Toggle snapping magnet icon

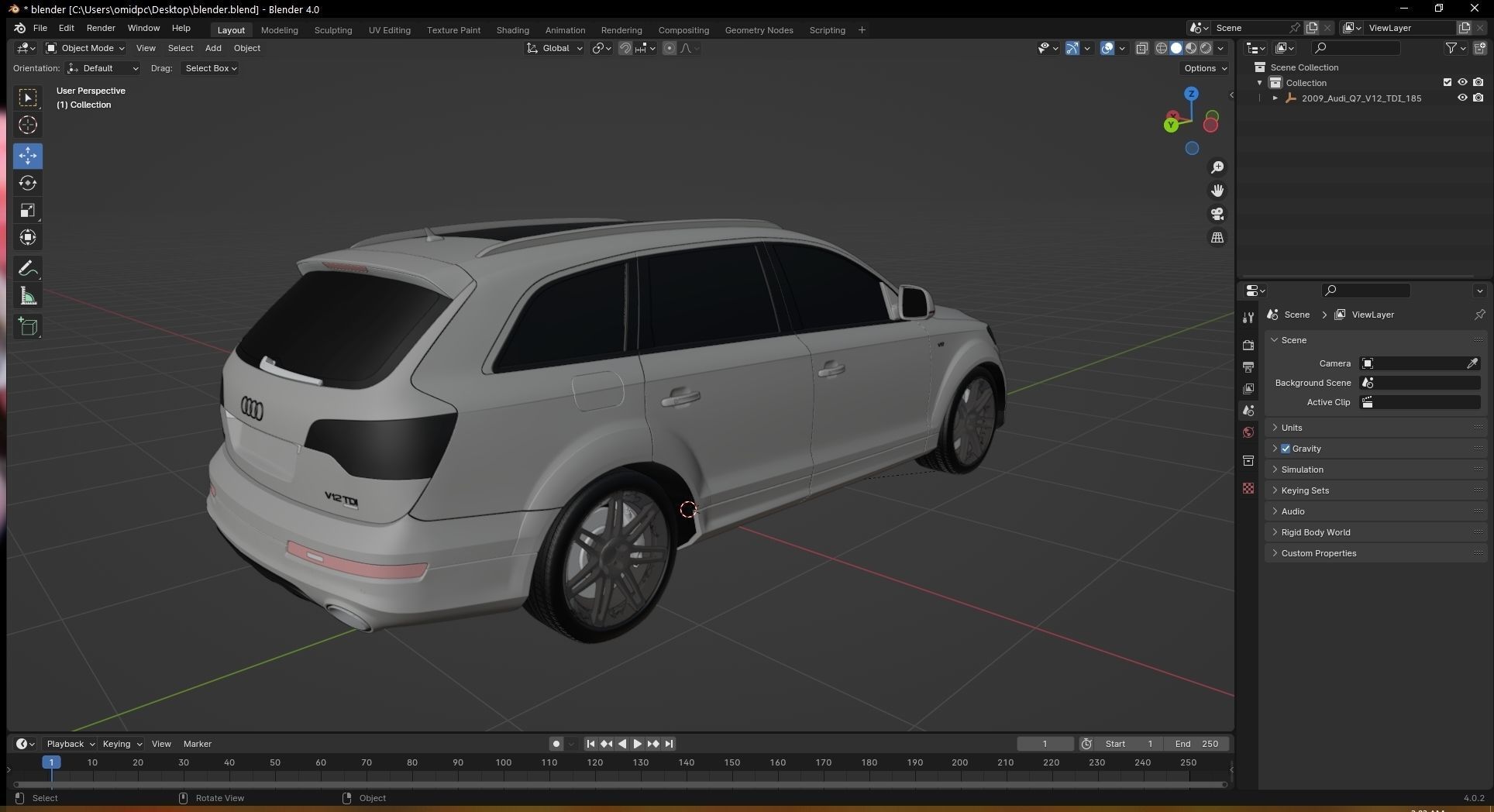click(x=625, y=48)
